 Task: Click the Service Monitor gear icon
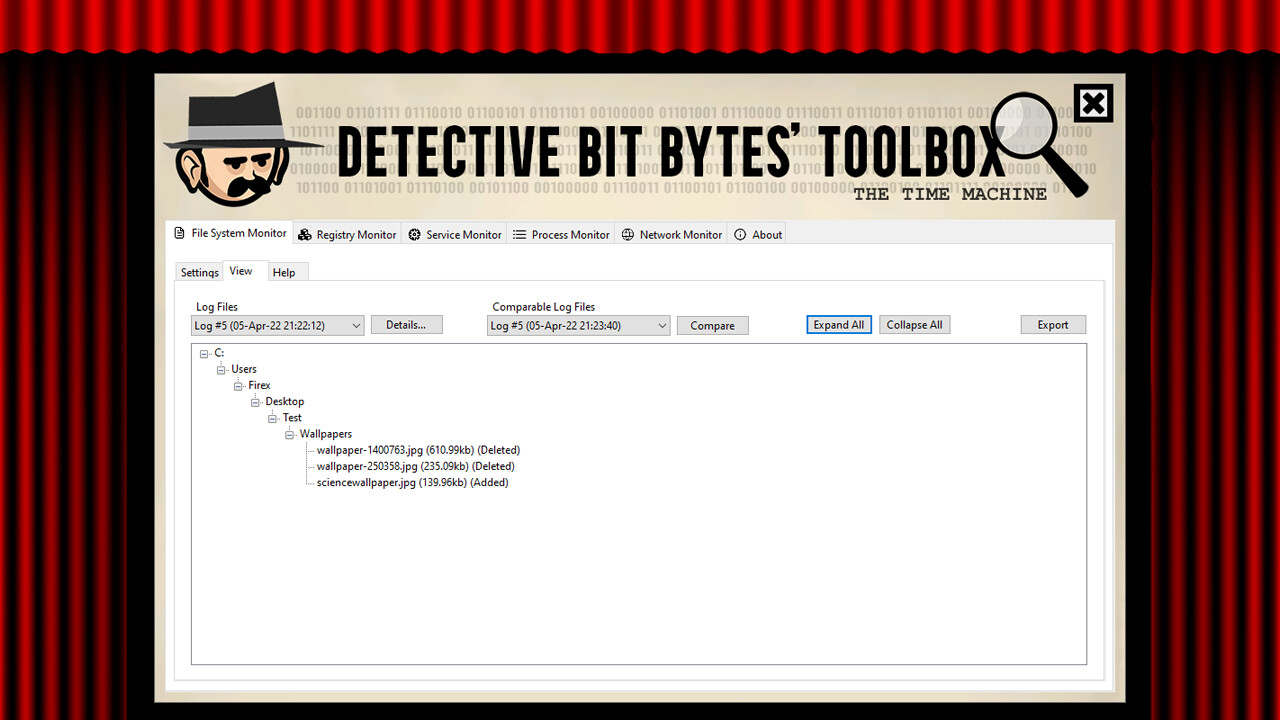(x=414, y=234)
